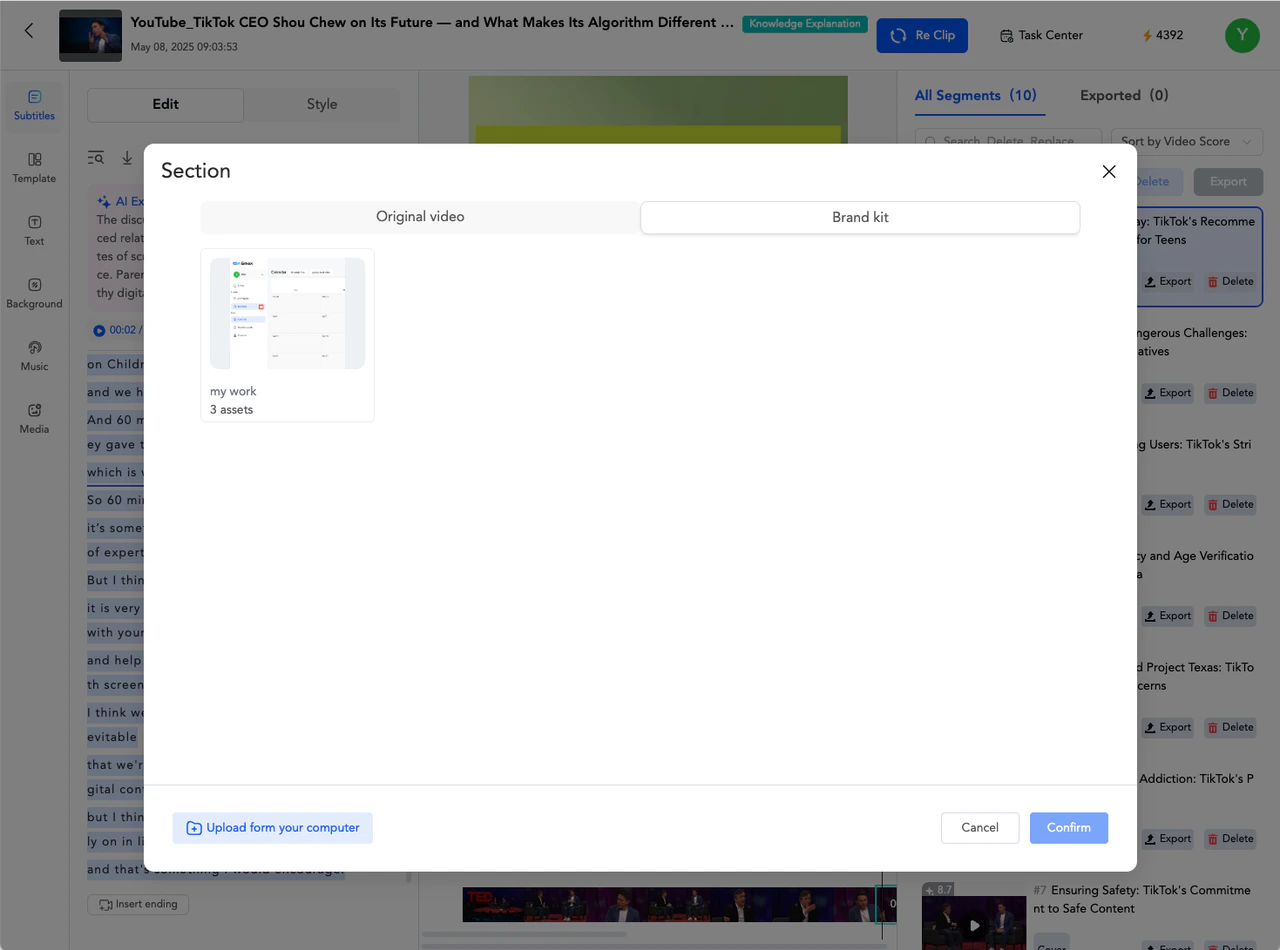
Task: Open the Y user avatar menu
Action: 1242,35
